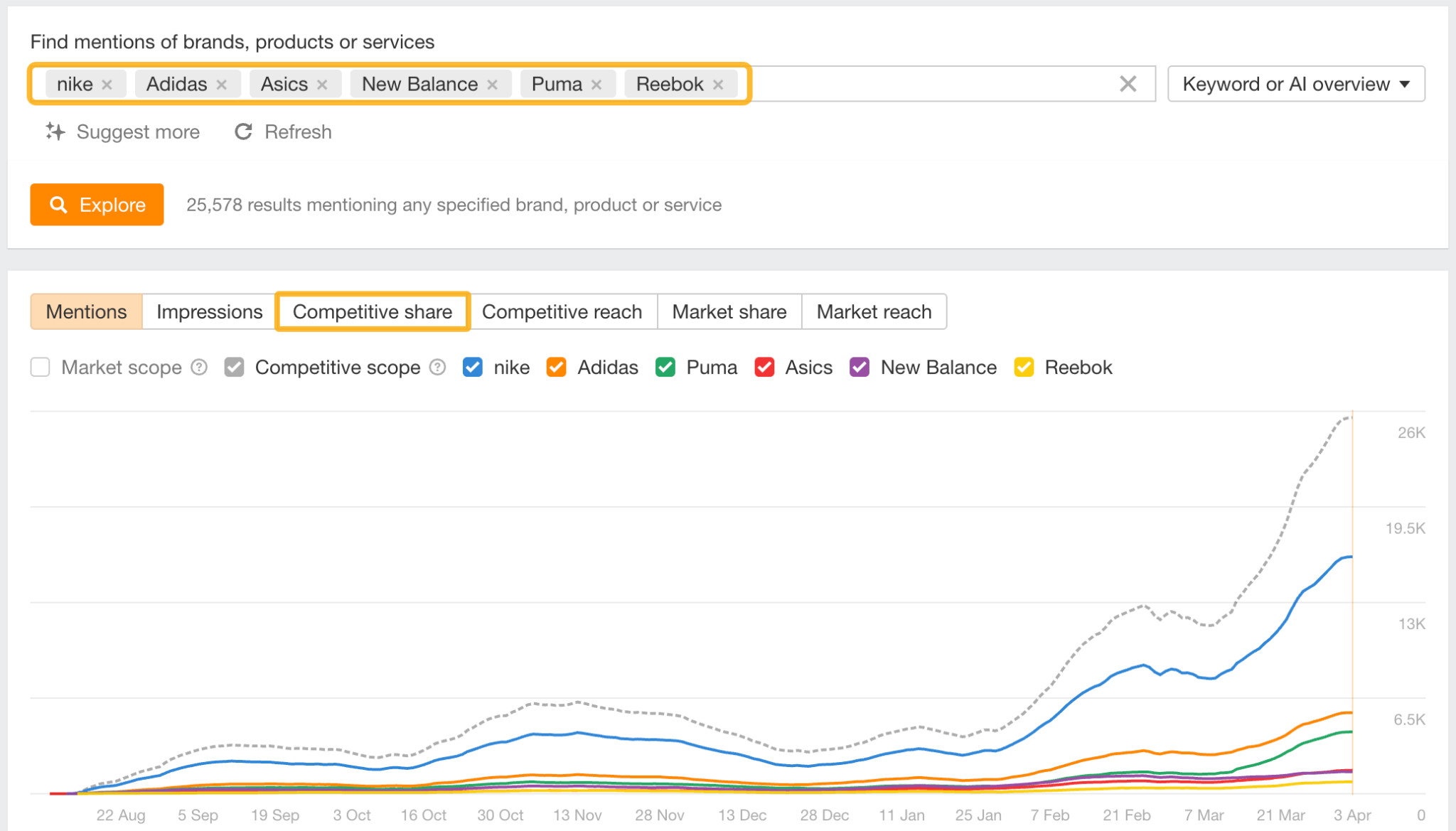This screenshot has height=831, width=1456.
Task: Enable the Market scope checkbox
Action: pos(40,367)
